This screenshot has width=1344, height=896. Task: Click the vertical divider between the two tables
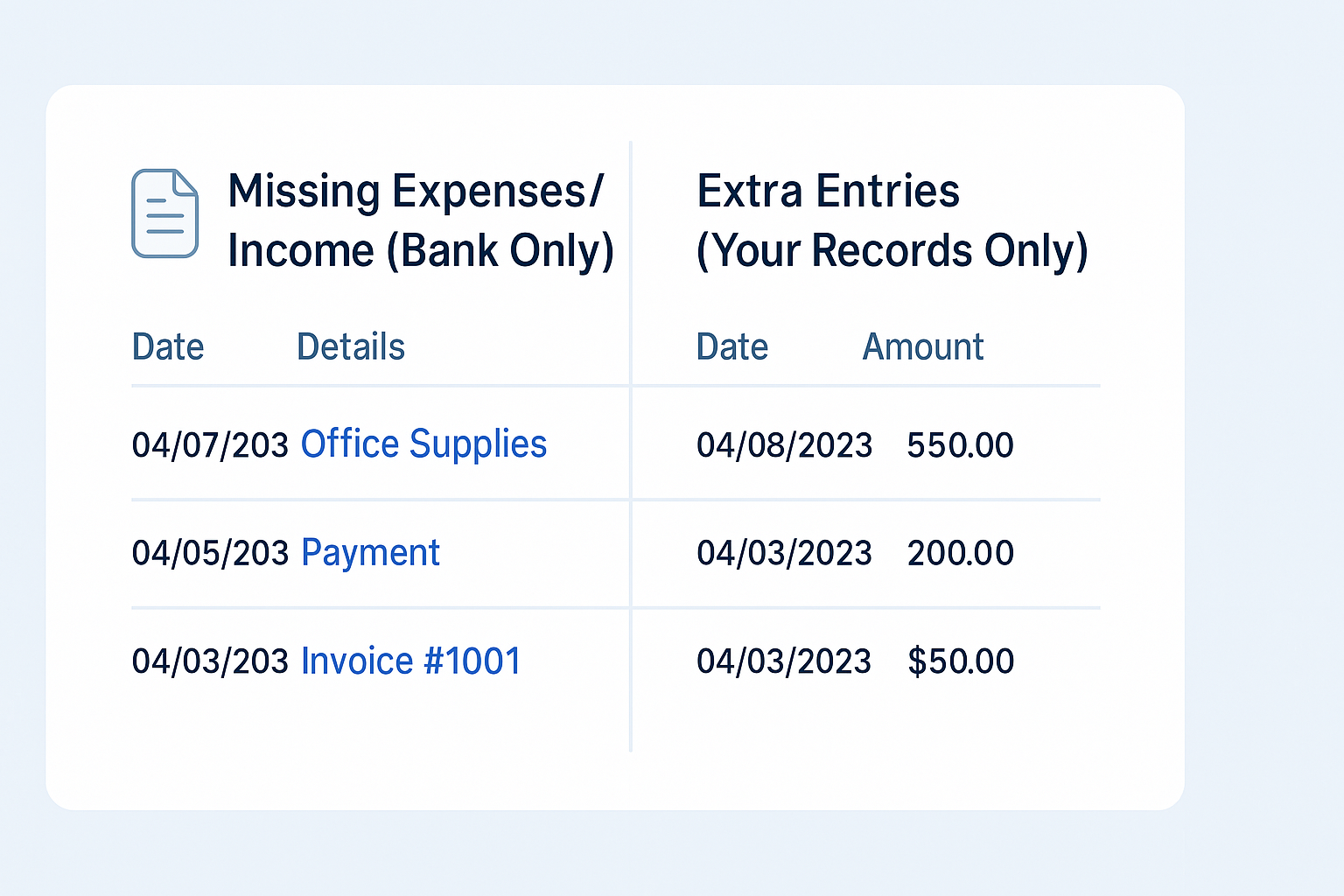coord(630,446)
